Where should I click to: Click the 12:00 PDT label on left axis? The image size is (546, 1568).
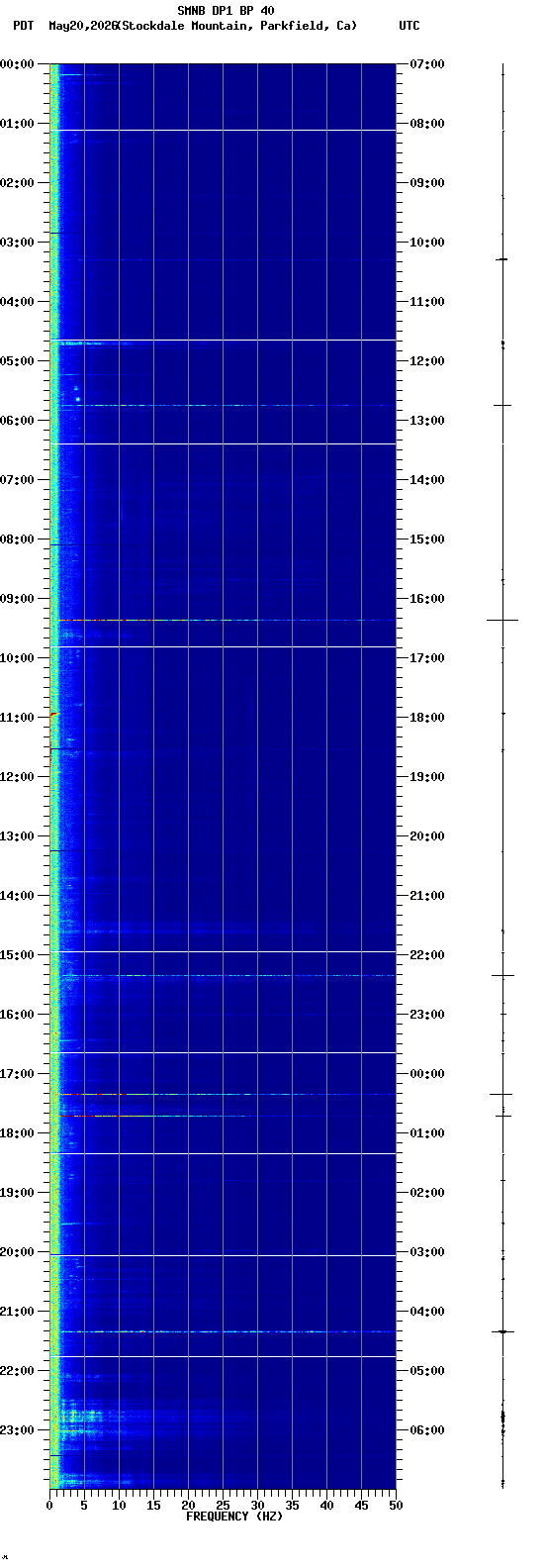[17, 777]
